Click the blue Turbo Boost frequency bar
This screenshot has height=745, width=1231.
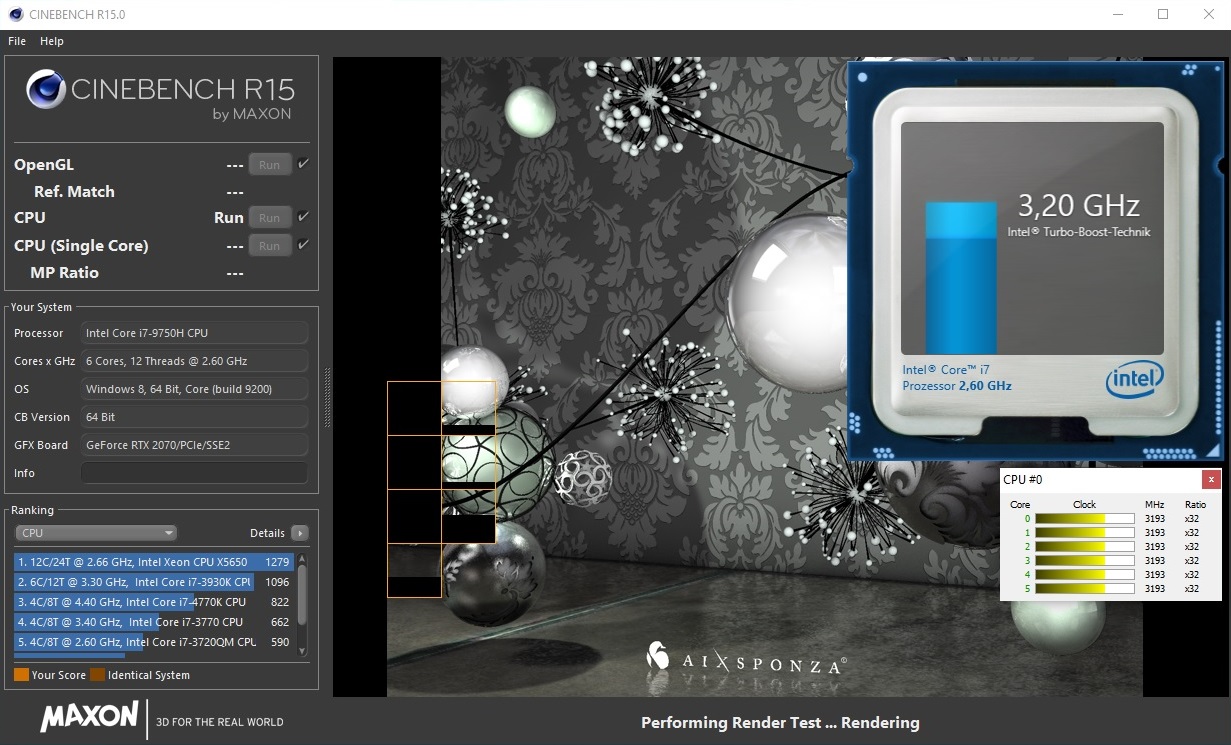[x=961, y=277]
